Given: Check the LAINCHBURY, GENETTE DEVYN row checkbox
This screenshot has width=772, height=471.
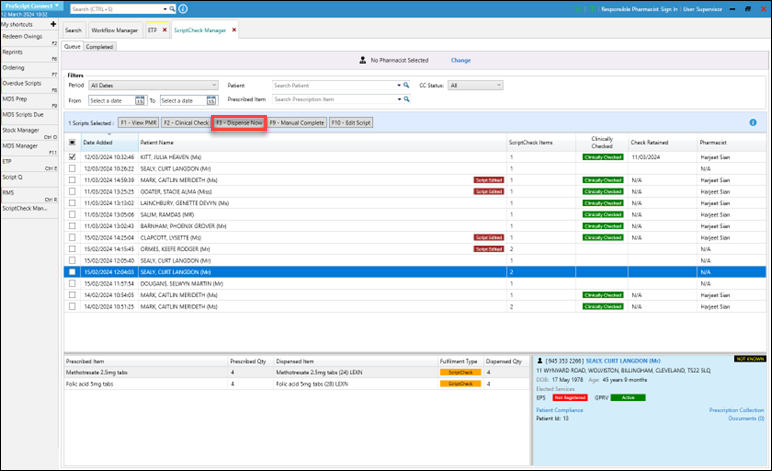Looking at the screenshot, I should [72, 203].
